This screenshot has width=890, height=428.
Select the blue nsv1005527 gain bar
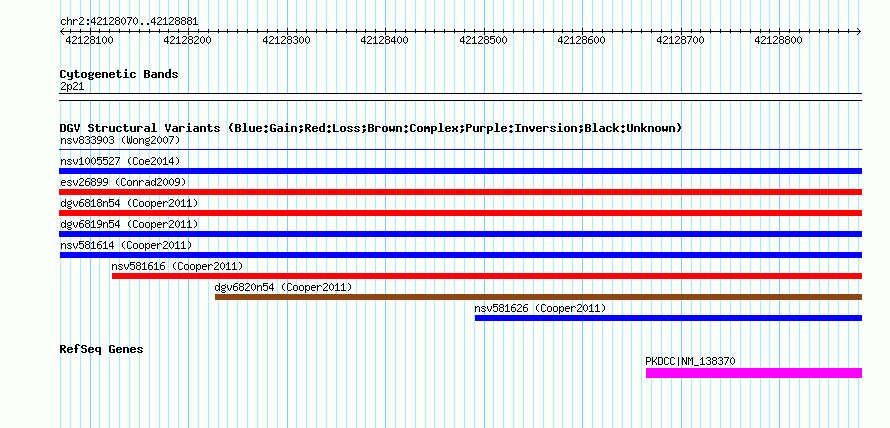click(x=460, y=171)
